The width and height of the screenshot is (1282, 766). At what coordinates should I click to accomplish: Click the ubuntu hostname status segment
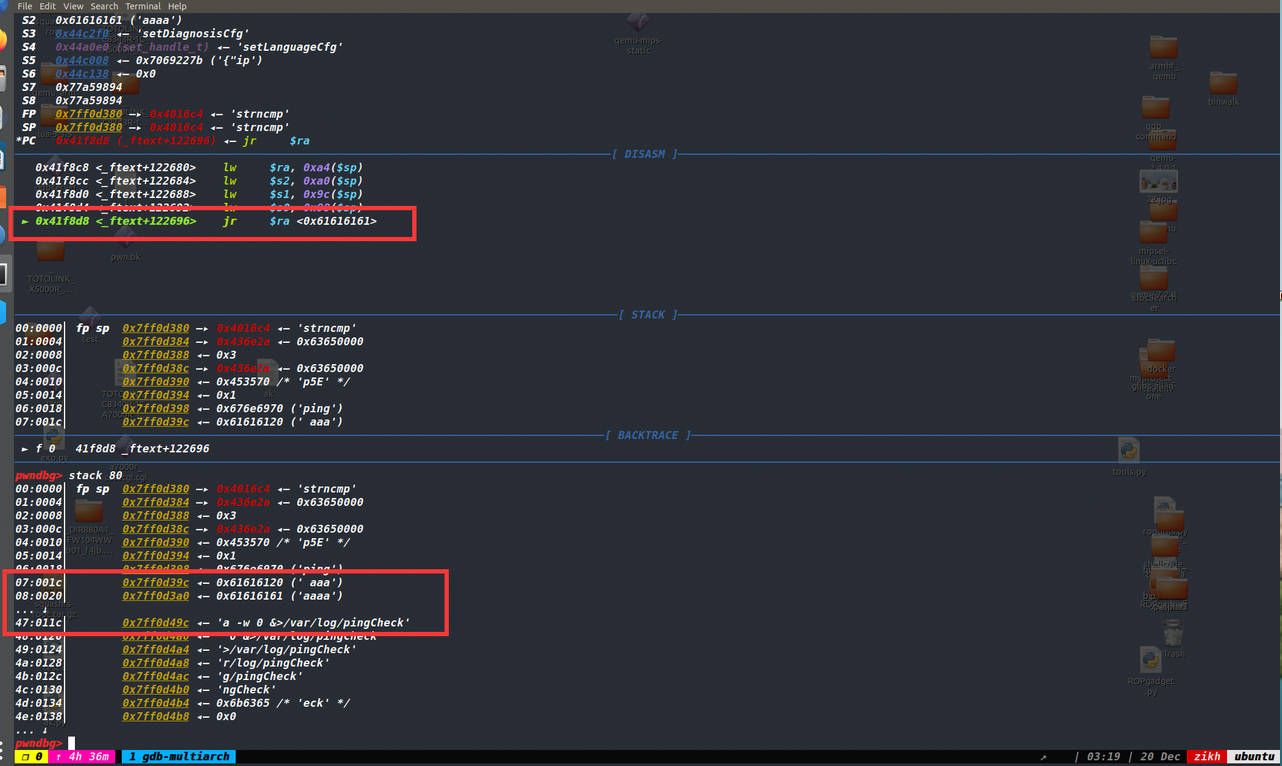coord(1253,757)
